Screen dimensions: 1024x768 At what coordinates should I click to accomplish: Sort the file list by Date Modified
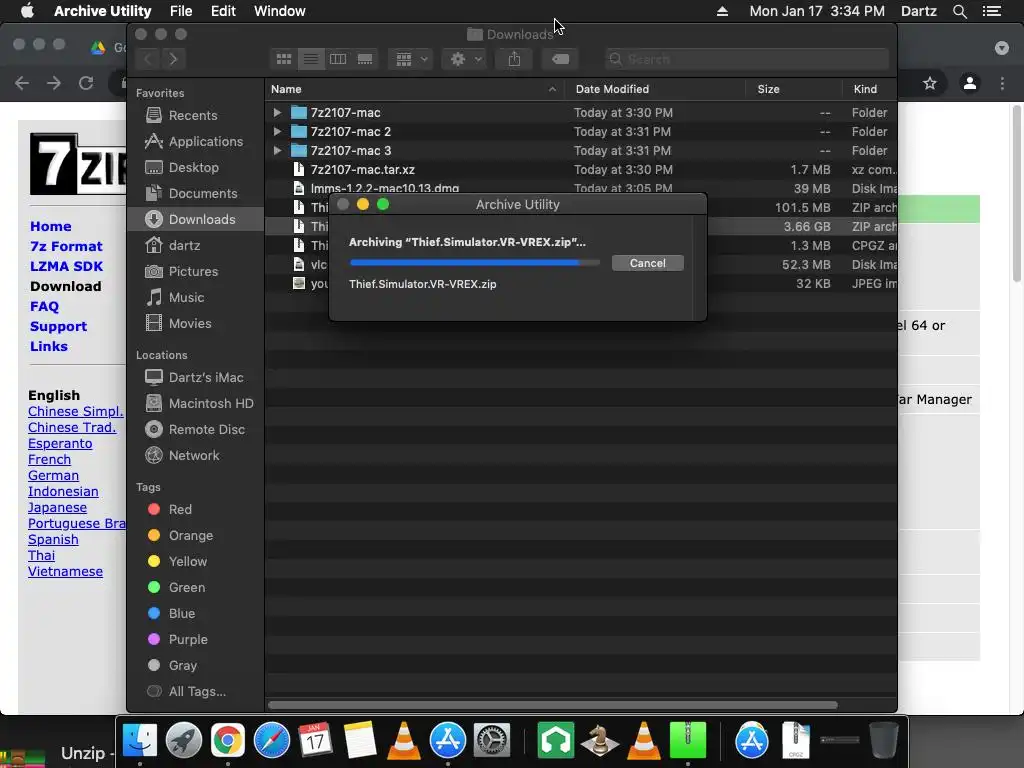(x=654, y=89)
